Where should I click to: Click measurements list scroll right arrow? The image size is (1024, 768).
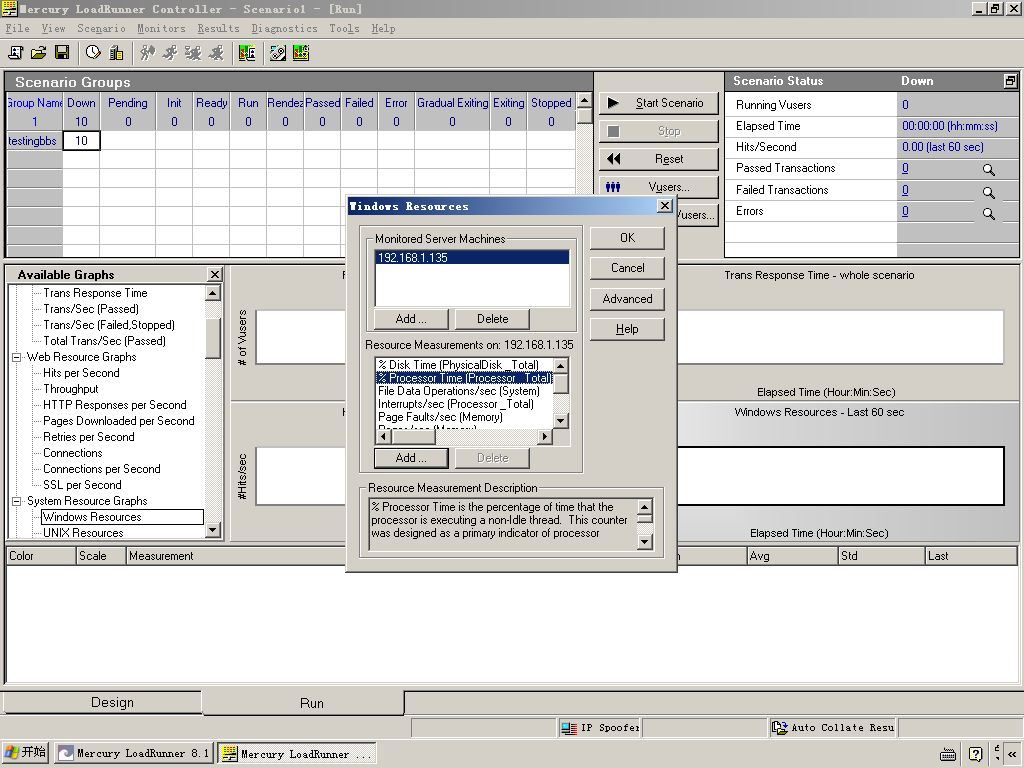click(545, 436)
